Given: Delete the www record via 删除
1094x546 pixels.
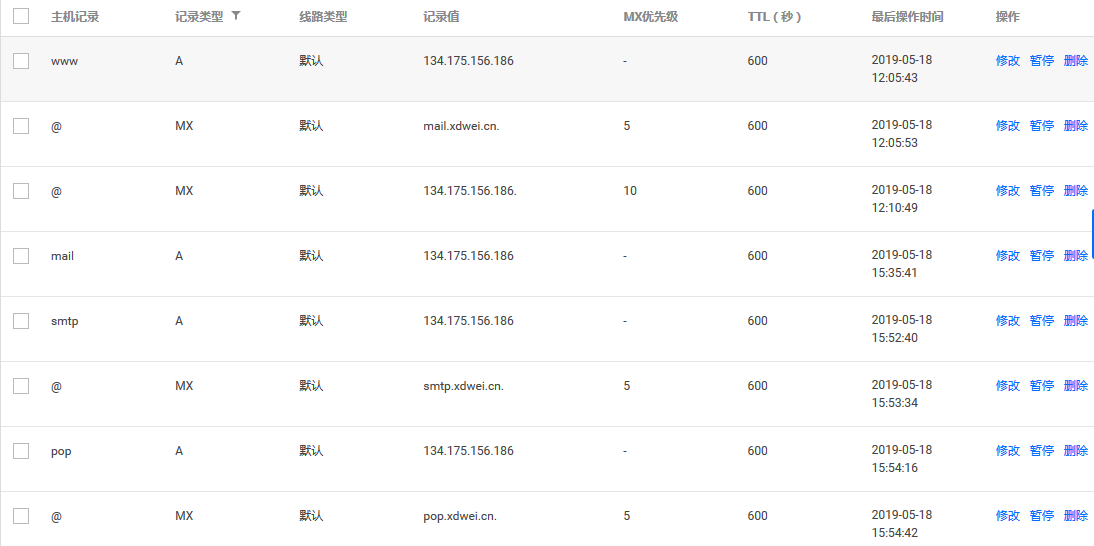Looking at the screenshot, I should (x=1075, y=61).
